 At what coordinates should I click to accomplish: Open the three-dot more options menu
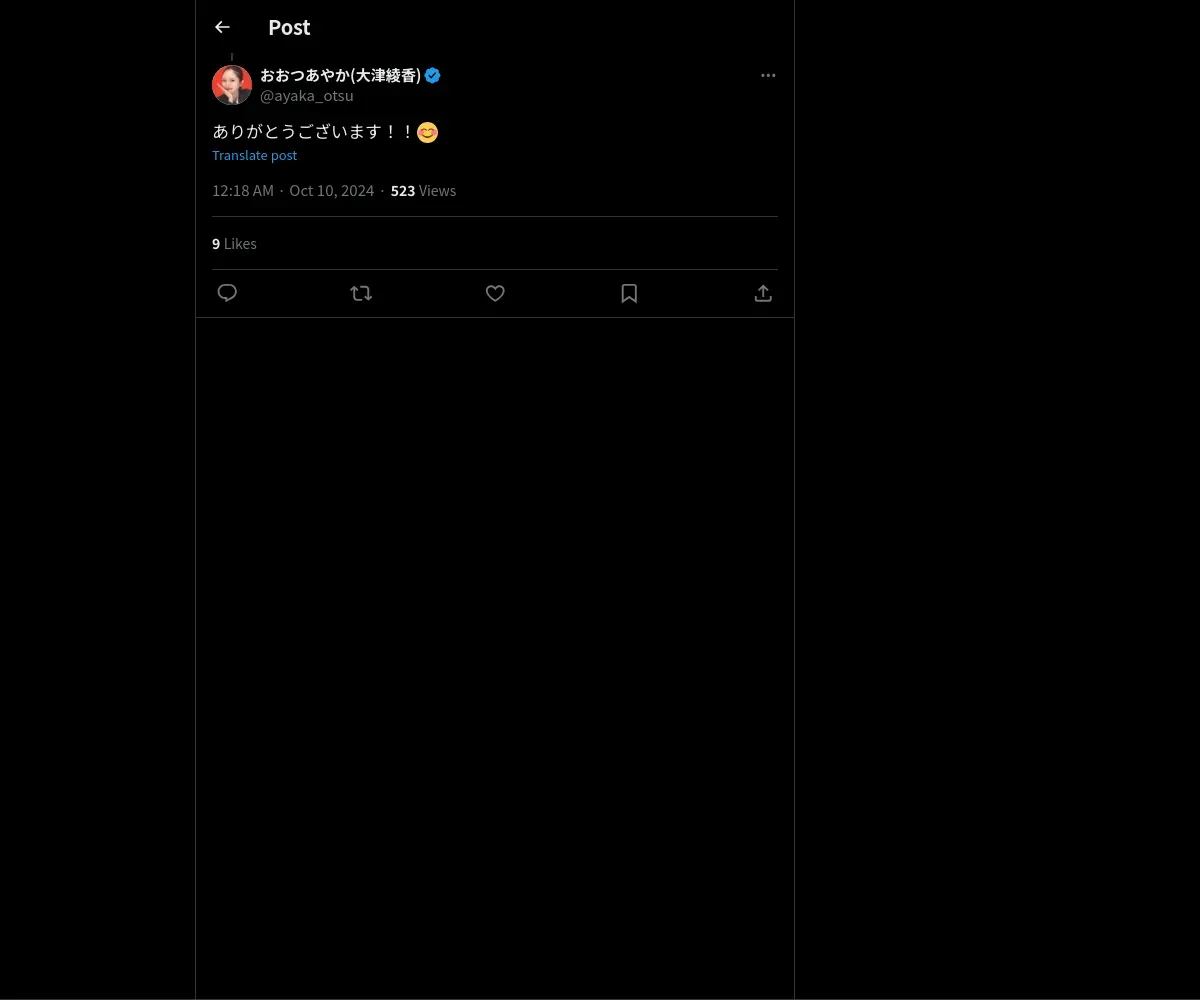(x=768, y=75)
